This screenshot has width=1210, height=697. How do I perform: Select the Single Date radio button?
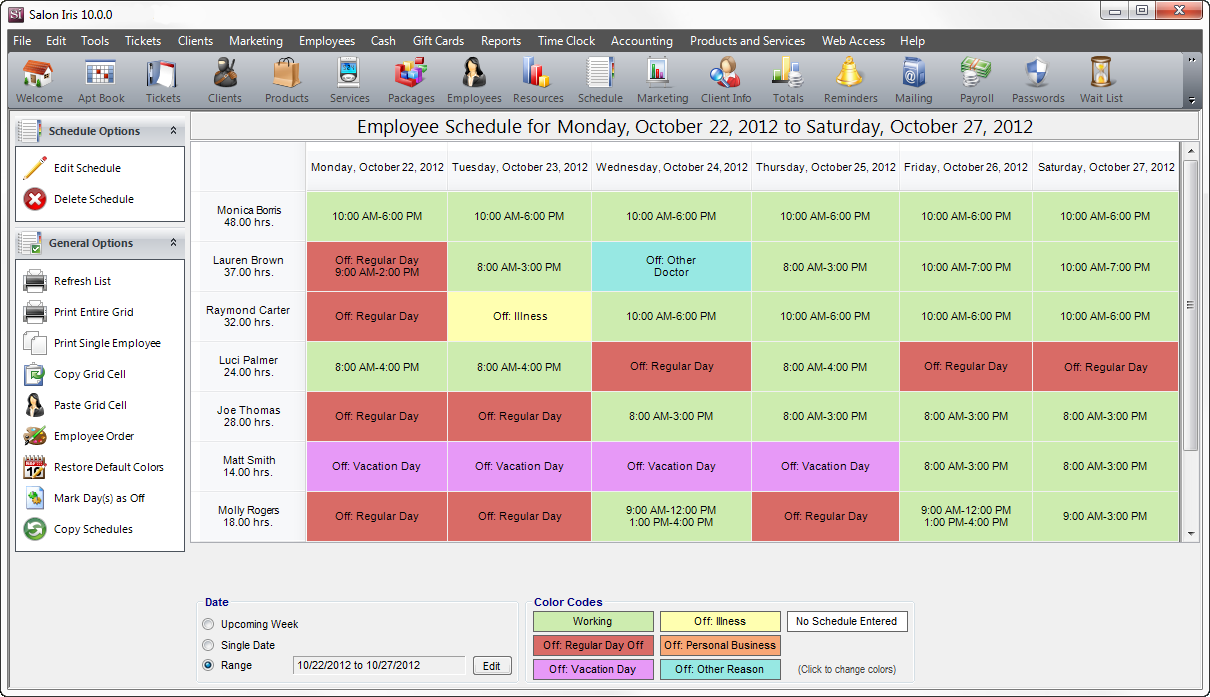[208, 645]
